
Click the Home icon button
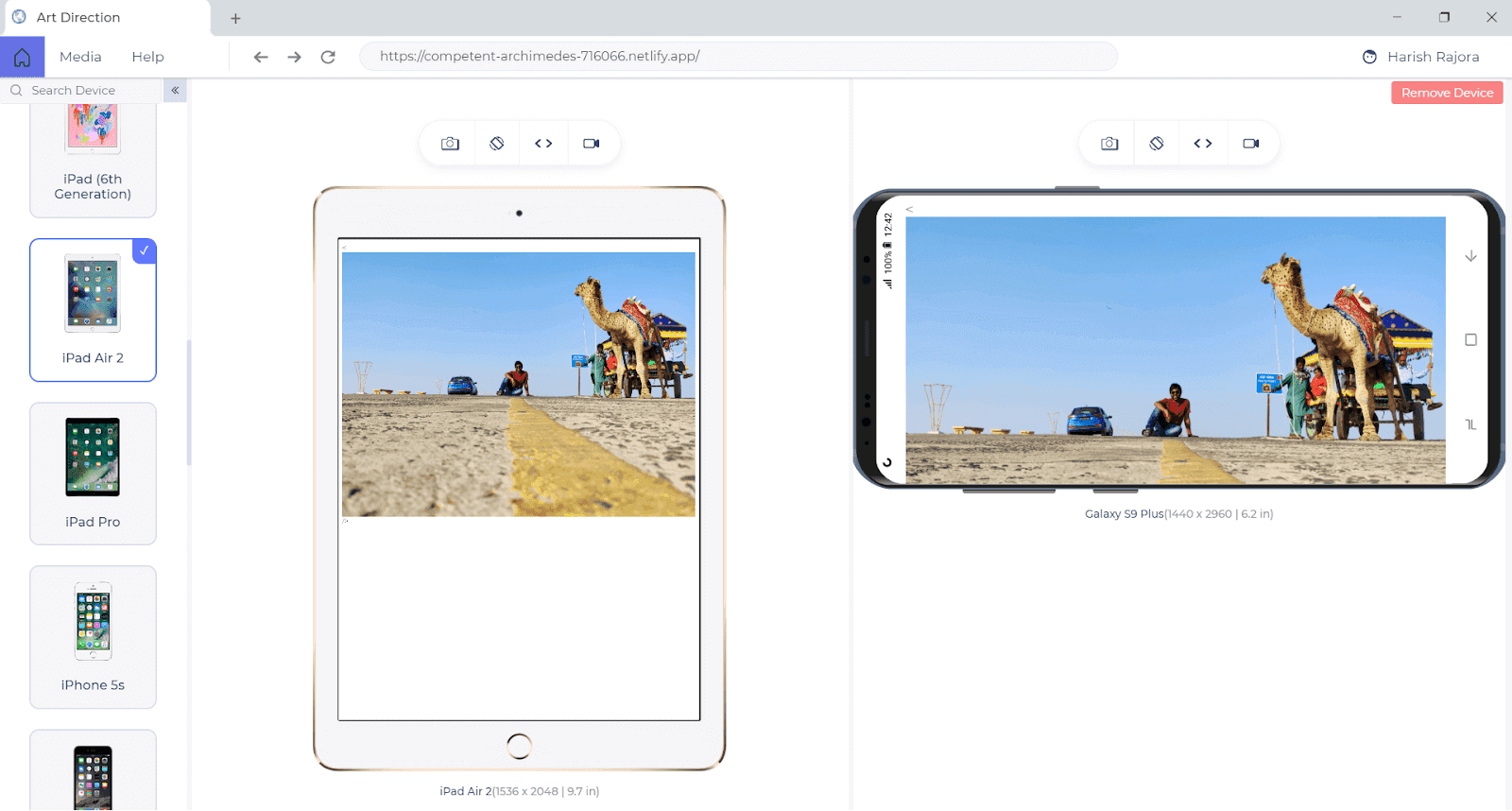click(22, 57)
